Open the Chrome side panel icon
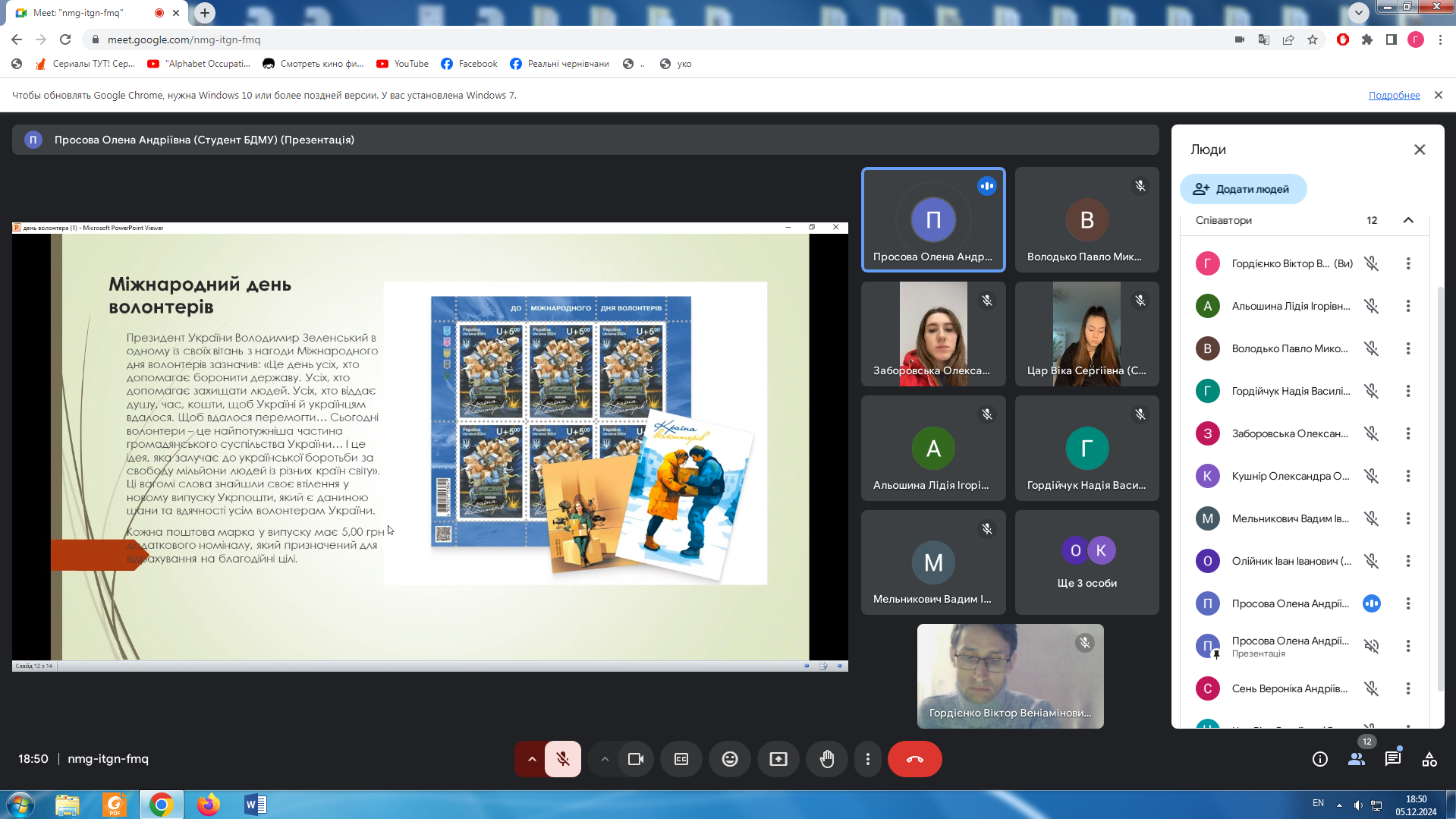This screenshot has height=819, width=1456. [x=1392, y=39]
